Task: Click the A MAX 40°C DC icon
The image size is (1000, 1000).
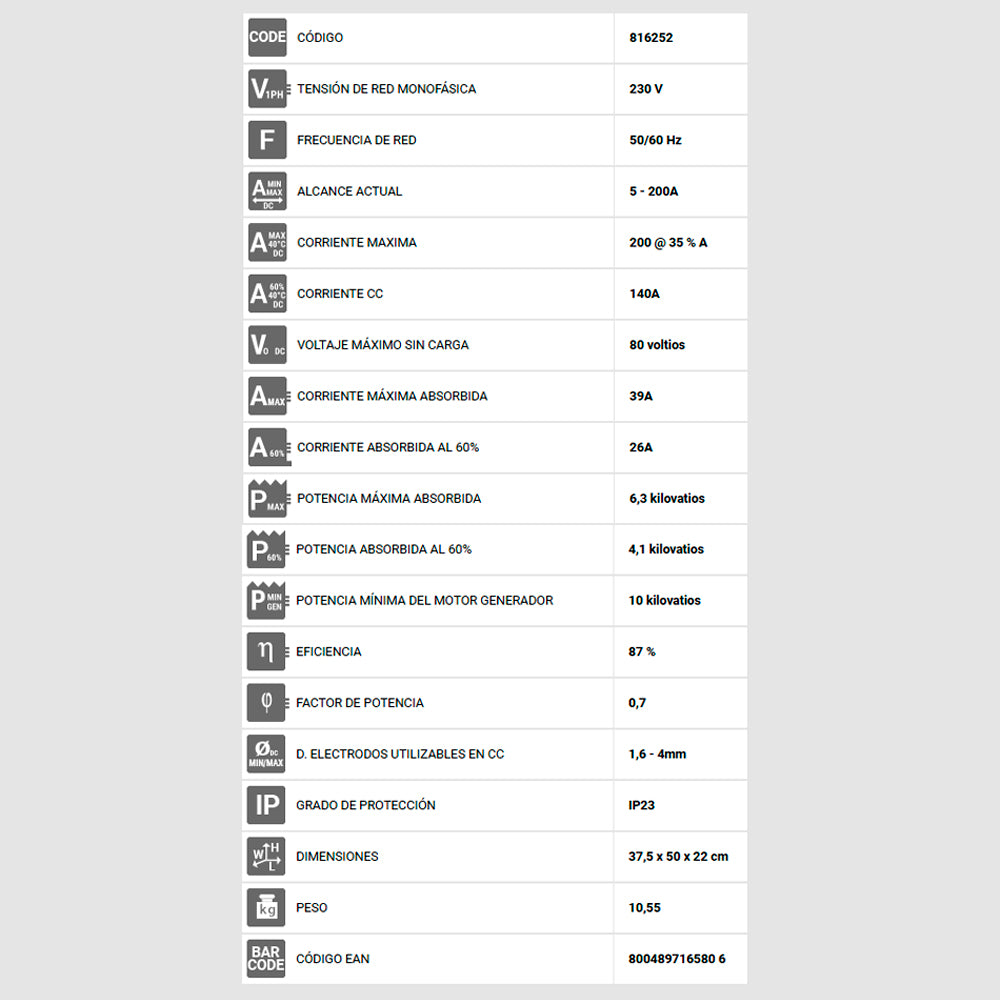Action: (x=267, y=242)
